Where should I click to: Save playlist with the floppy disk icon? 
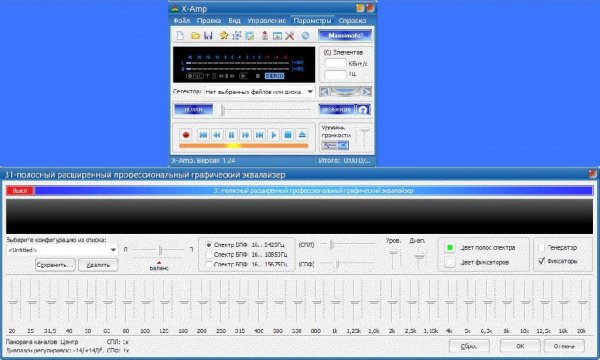[x=208, y=36]
